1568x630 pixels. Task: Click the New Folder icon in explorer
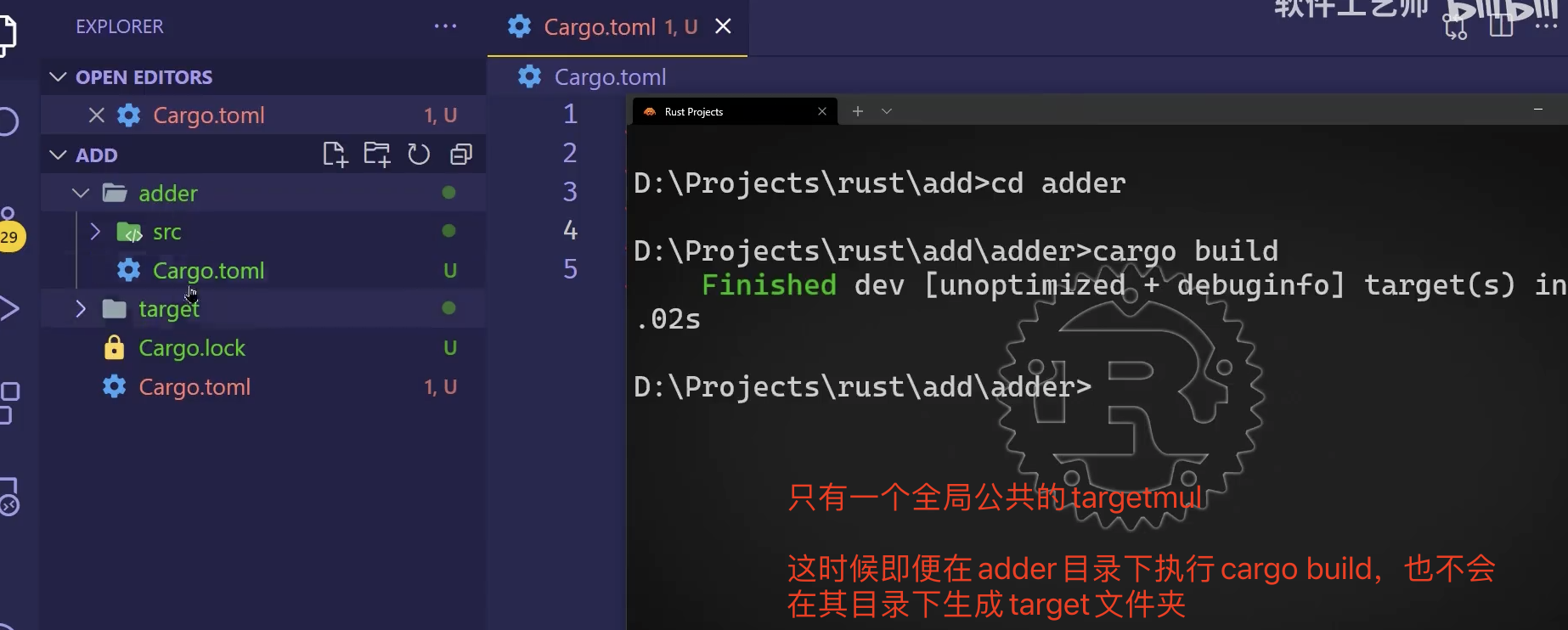(376, 155)
